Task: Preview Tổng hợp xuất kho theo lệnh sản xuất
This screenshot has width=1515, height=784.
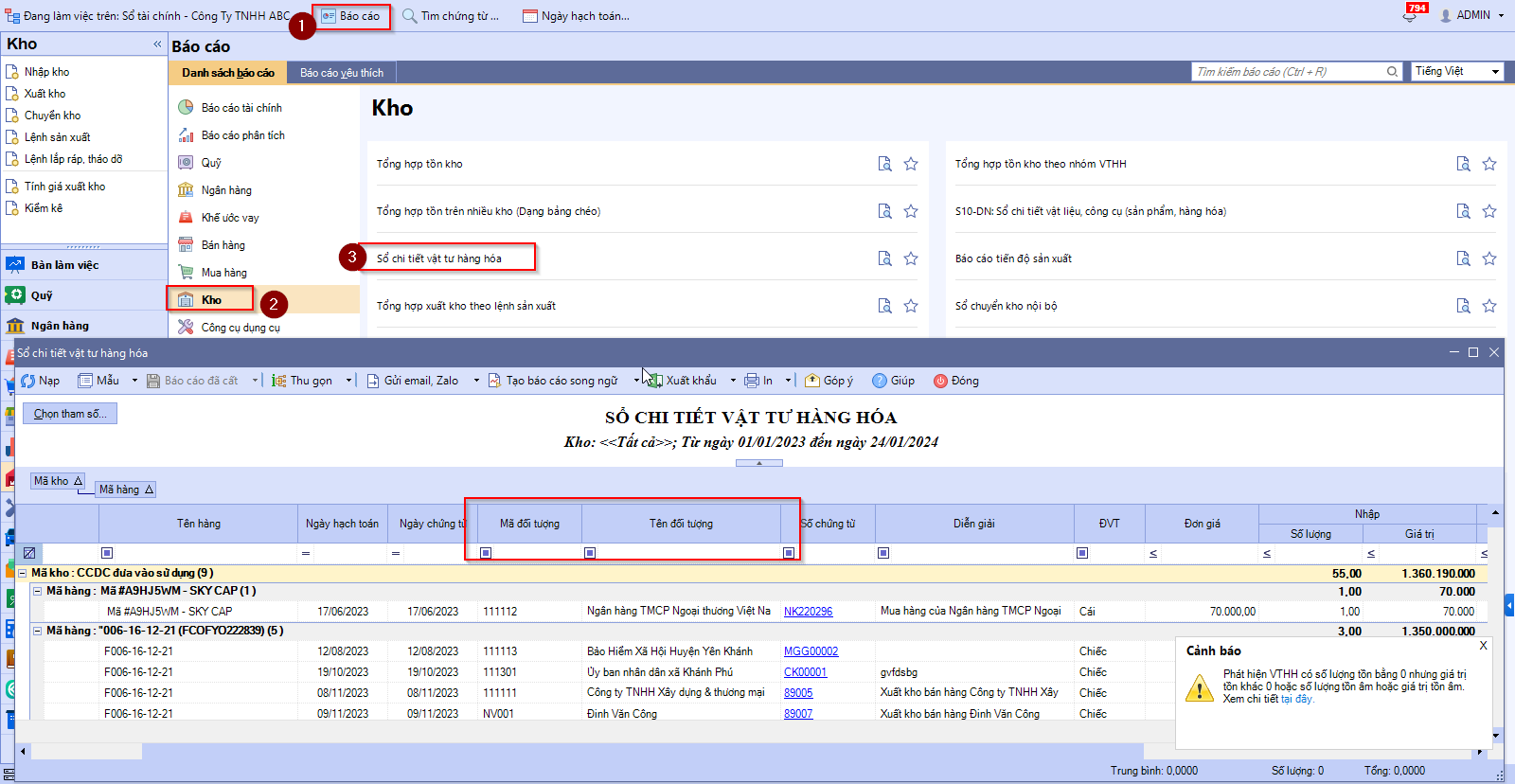Action: (x=884, y=306)
